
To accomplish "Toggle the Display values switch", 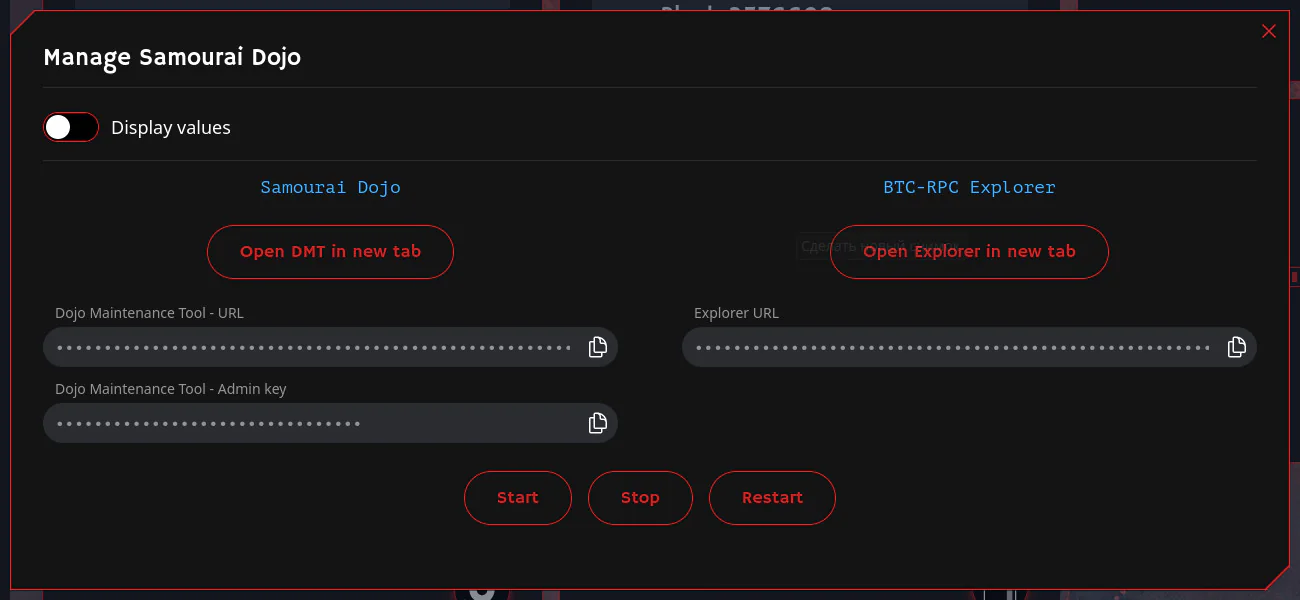I will pyautogui.click(x=71, y=127).
